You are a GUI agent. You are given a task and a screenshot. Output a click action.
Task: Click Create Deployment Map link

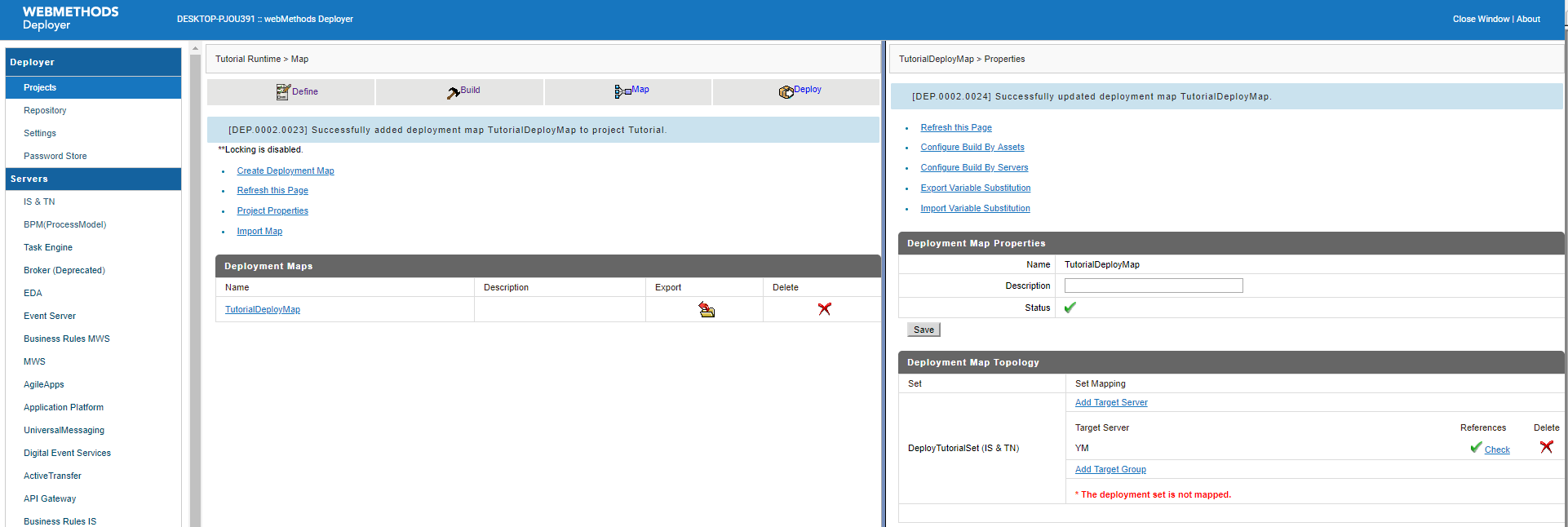pyautogui.click(x=286, y=170)
